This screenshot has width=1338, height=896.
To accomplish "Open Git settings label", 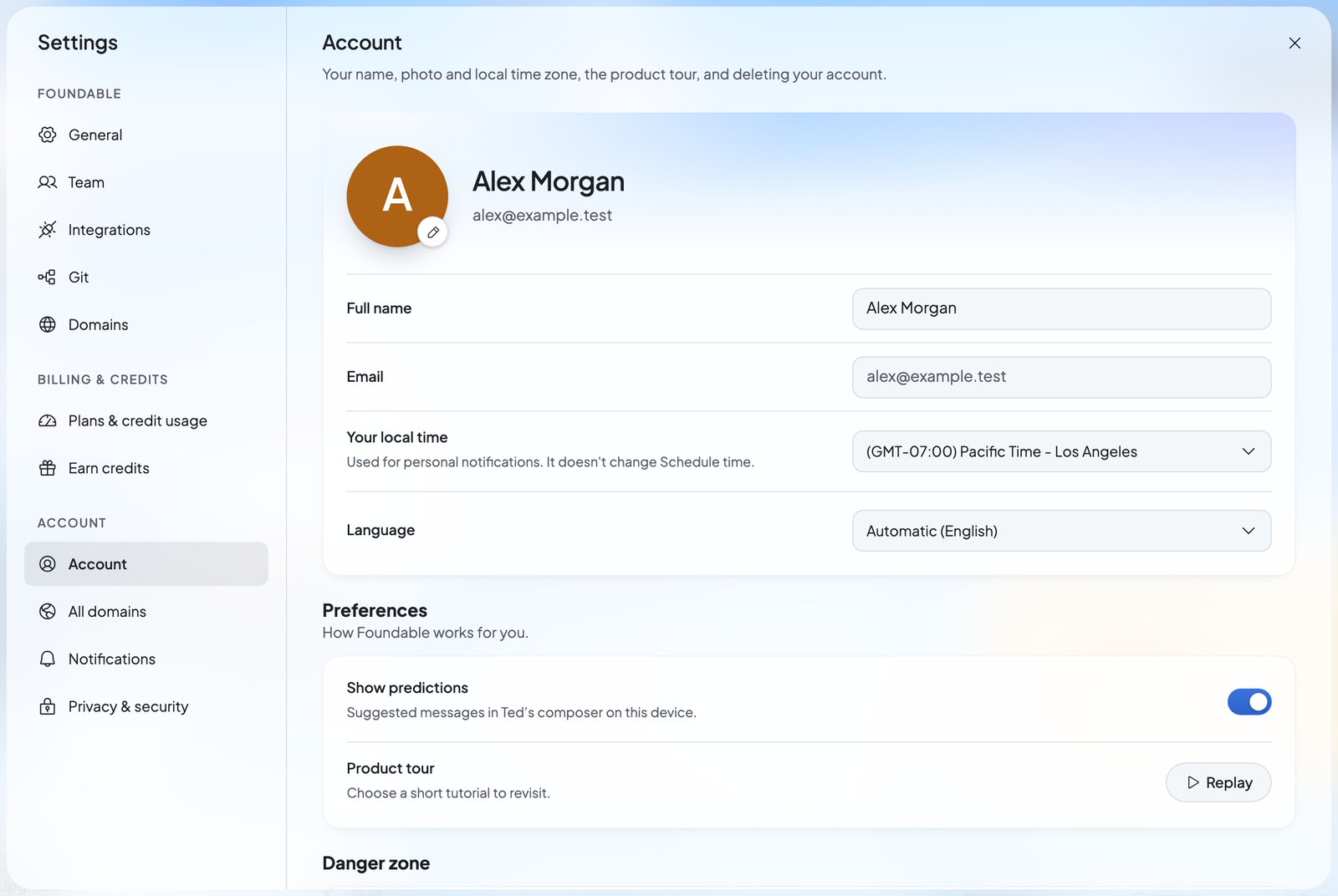I will (x=79, y=277).
